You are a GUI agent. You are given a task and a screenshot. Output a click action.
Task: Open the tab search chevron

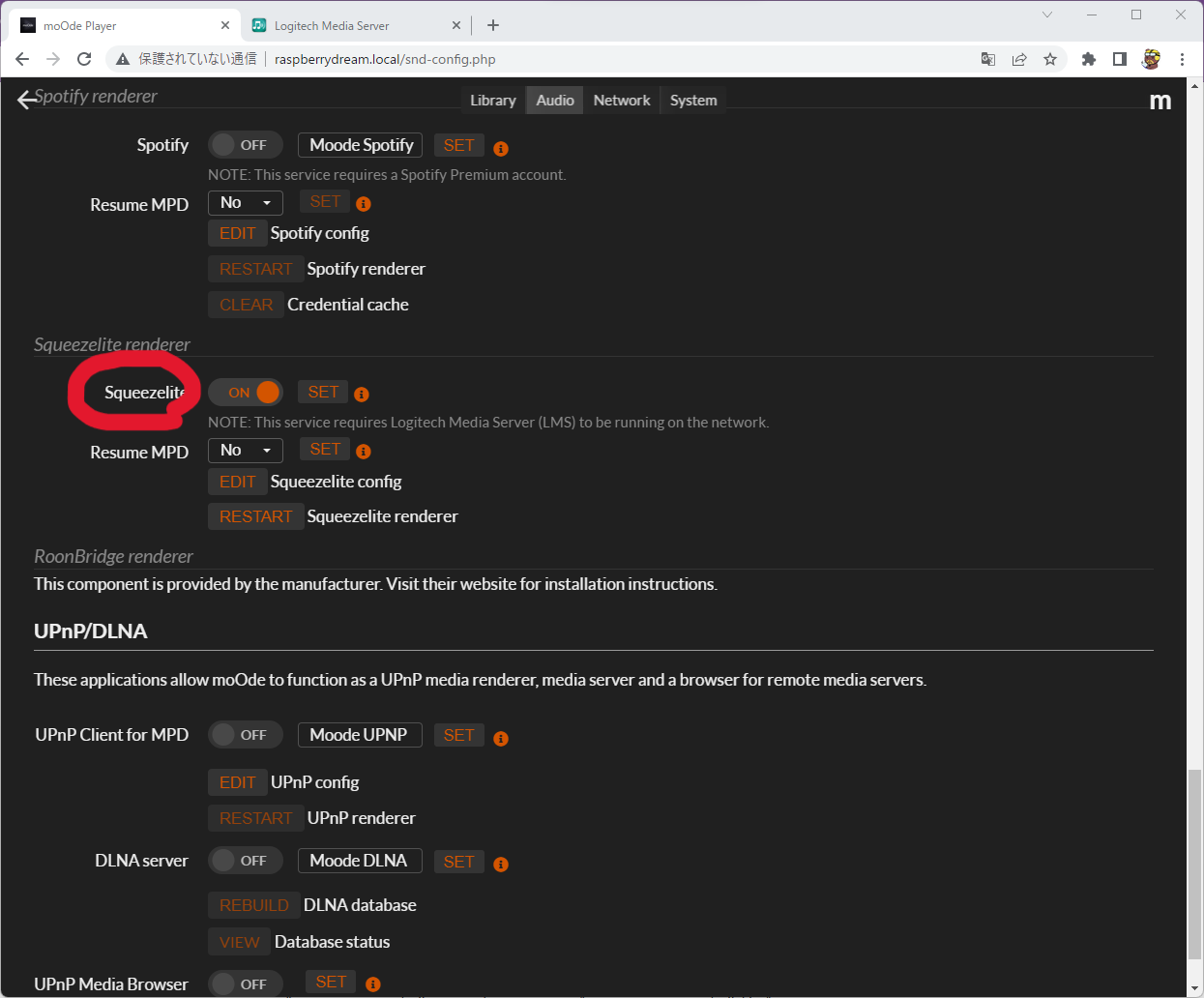pos(1047,15)
